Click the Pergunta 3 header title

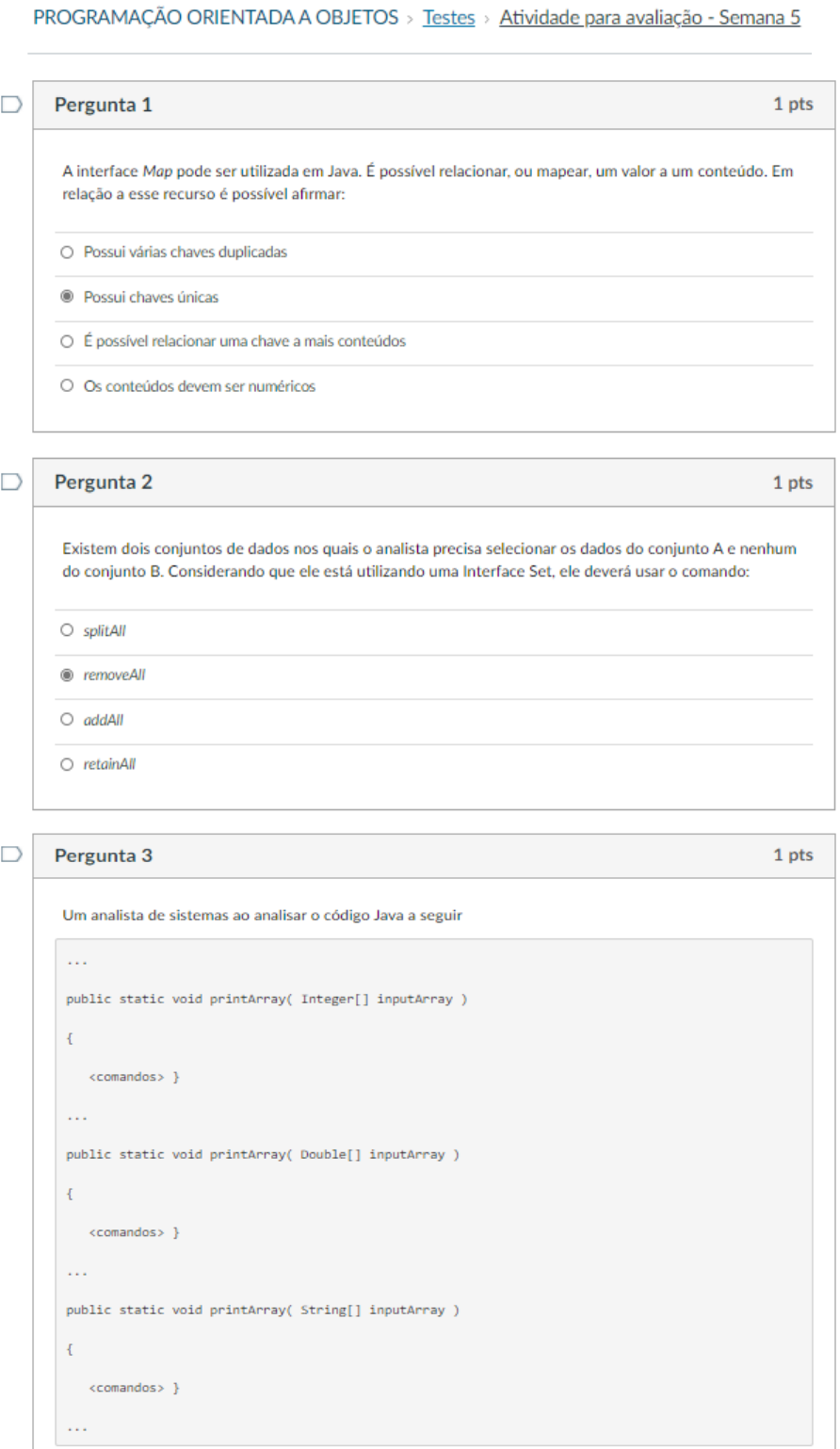pyautogui.click(x=104, y=856)
